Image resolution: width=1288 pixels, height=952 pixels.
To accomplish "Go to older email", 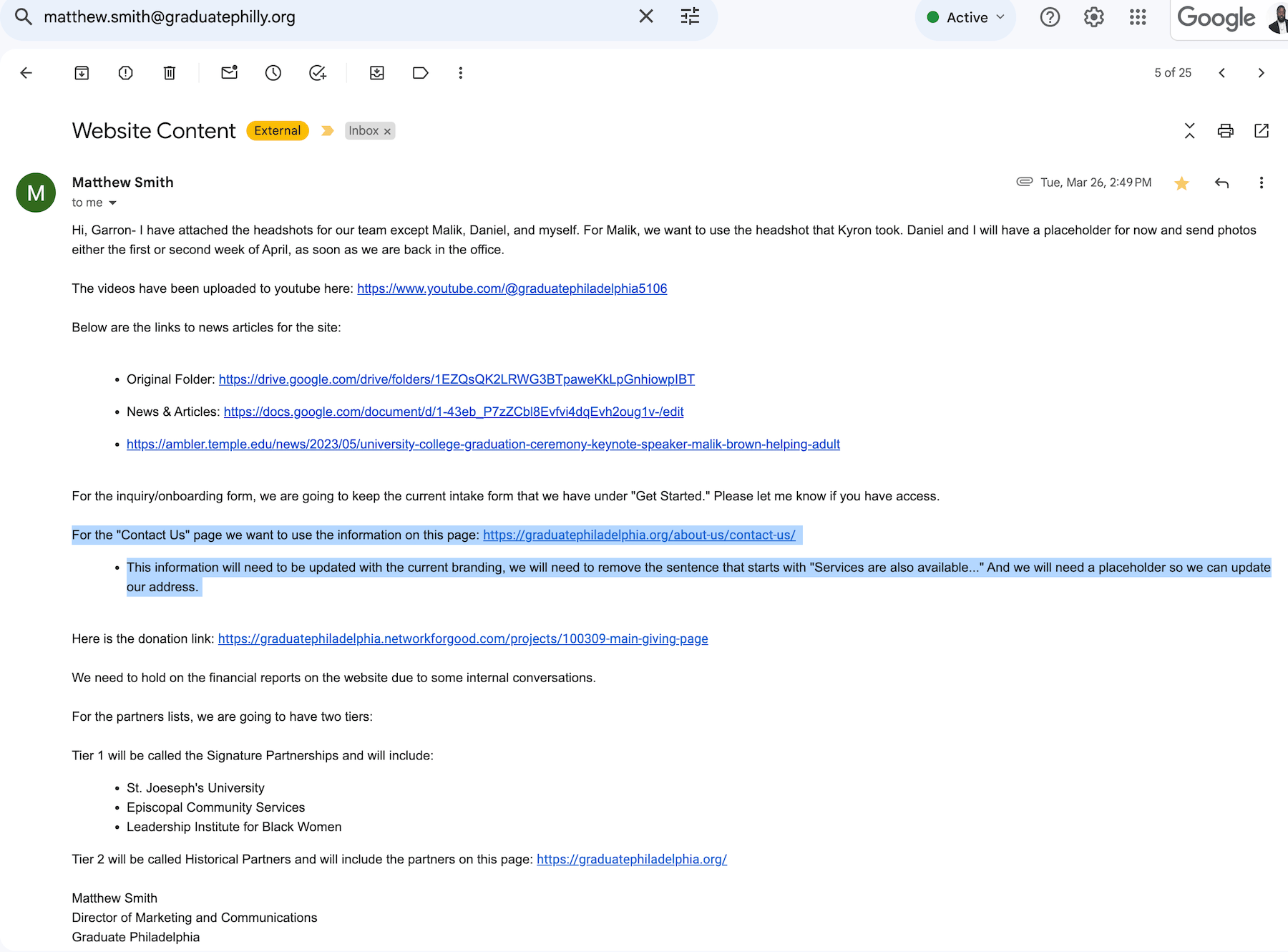I will (x=1261, y=73).
